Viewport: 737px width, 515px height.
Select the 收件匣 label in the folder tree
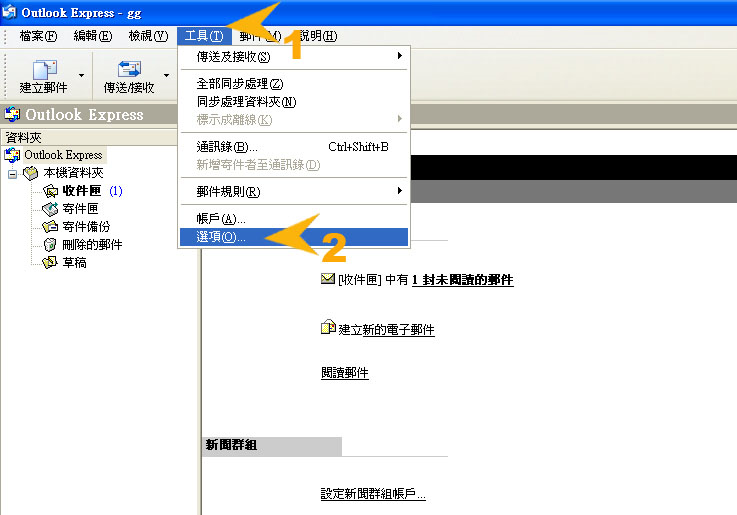(x=81, y=191)
